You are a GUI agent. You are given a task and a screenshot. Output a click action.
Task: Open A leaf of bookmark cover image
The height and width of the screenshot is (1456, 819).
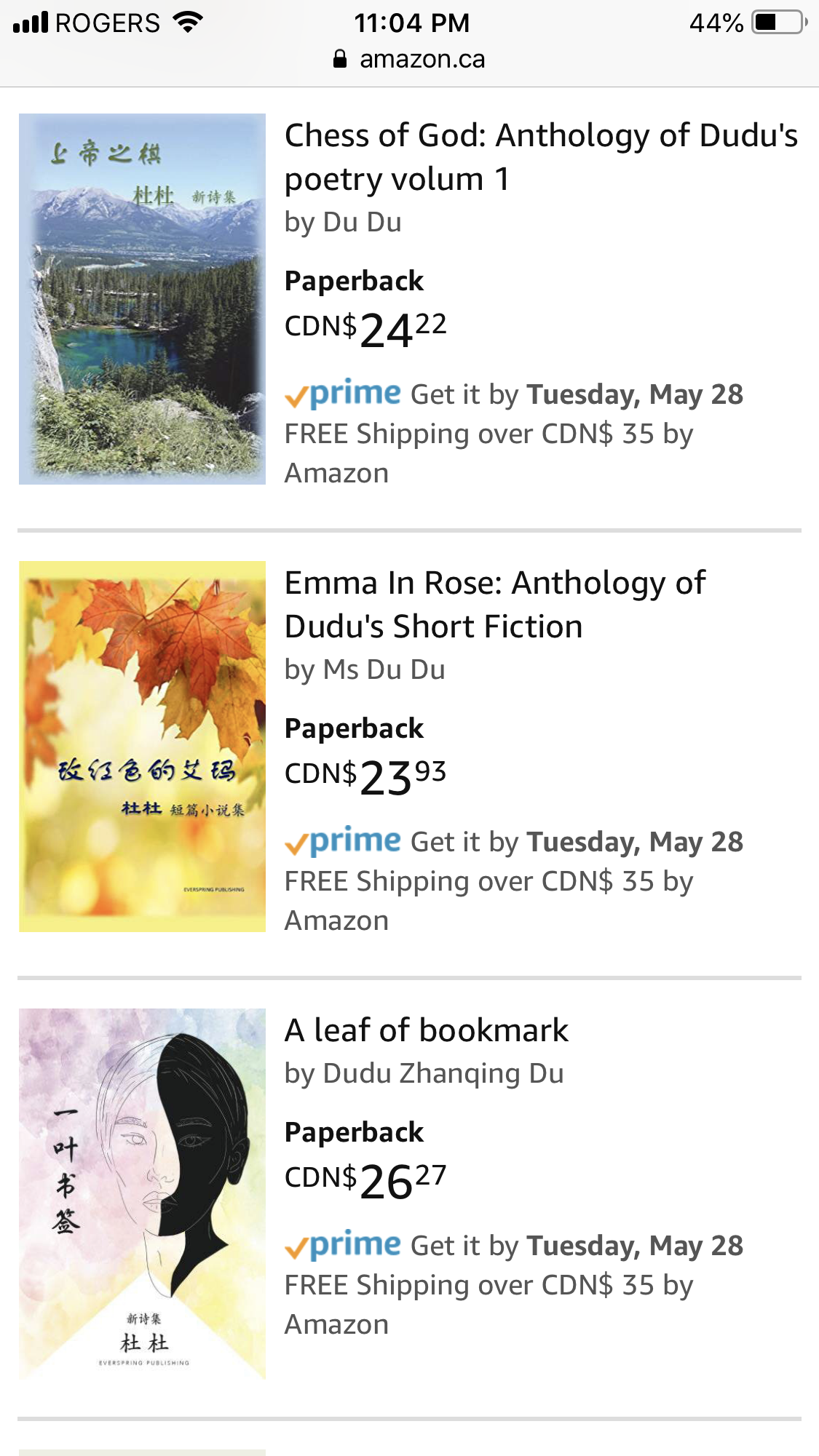[142, 1193]
